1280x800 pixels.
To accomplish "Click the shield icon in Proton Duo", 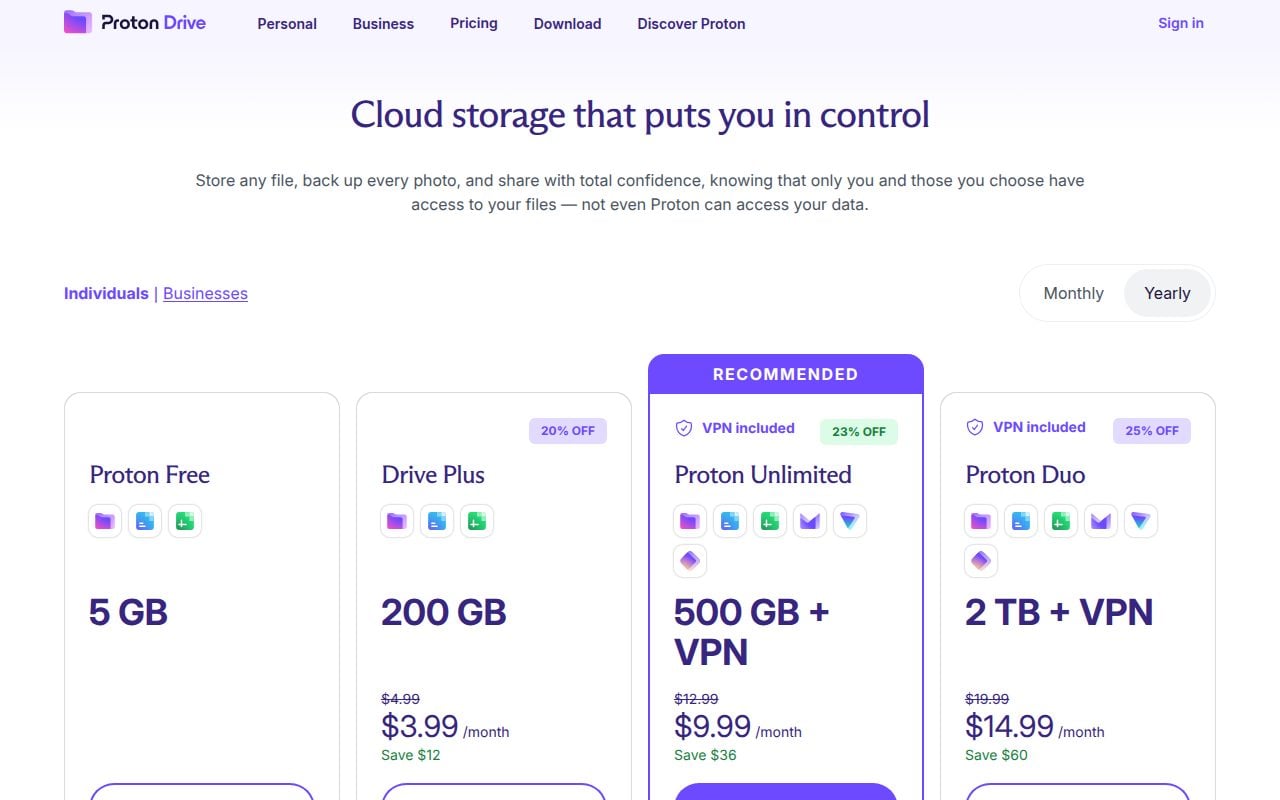I will [975, 427].
